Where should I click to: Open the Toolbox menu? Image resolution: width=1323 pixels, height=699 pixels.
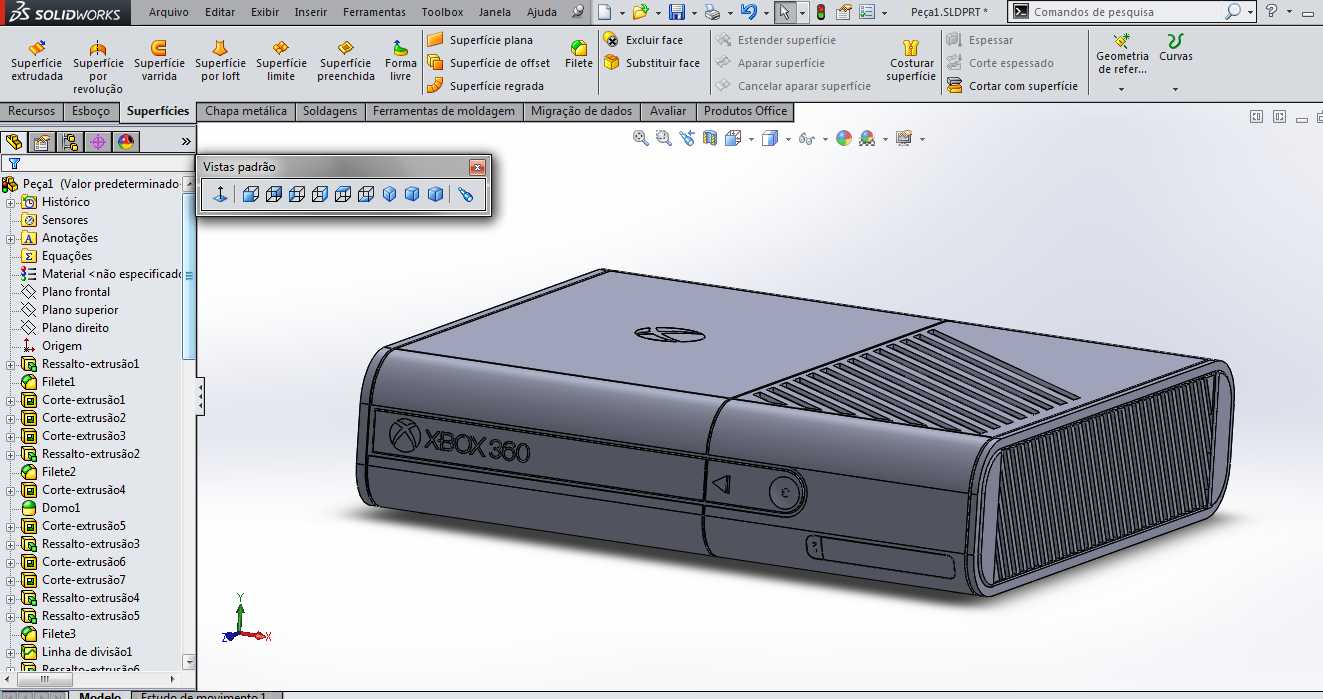[442, 12]
